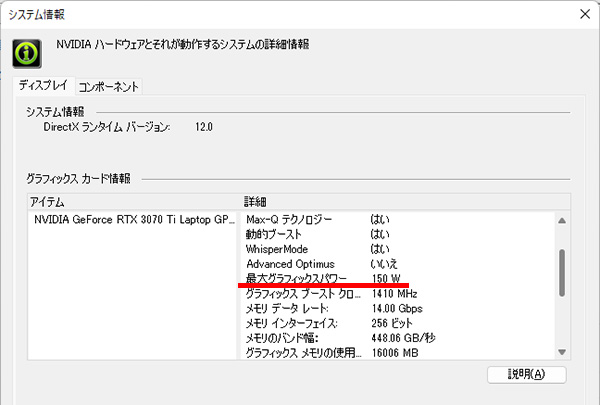Click the 1410 MHz value
This screenshot has height=405, width=600.
pos(395,294)
